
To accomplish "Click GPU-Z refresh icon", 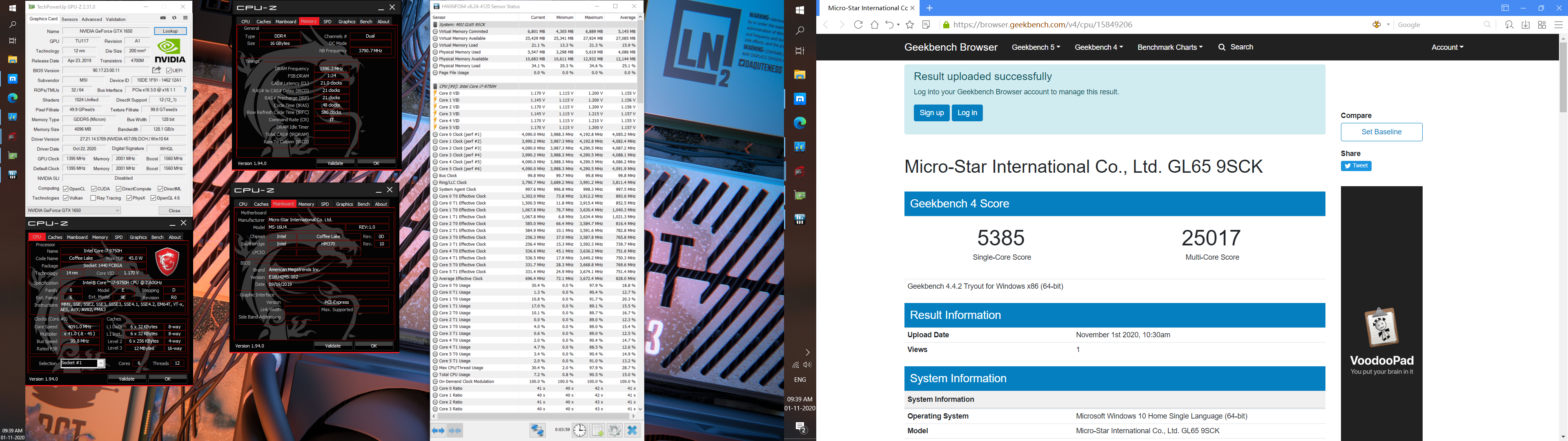I will [174, 18].
